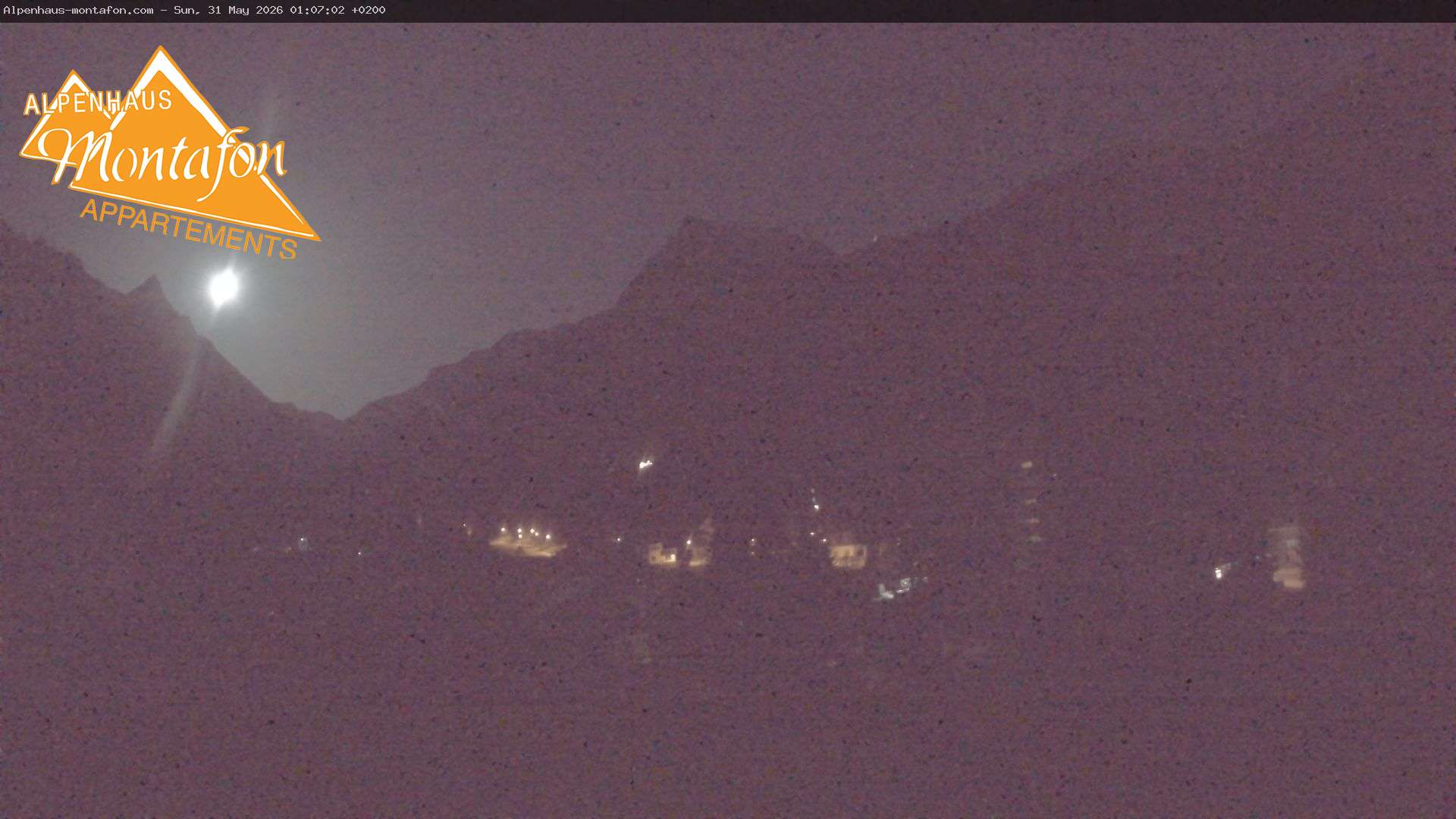Click the glowing building at far right

(x=1287, y=556)
